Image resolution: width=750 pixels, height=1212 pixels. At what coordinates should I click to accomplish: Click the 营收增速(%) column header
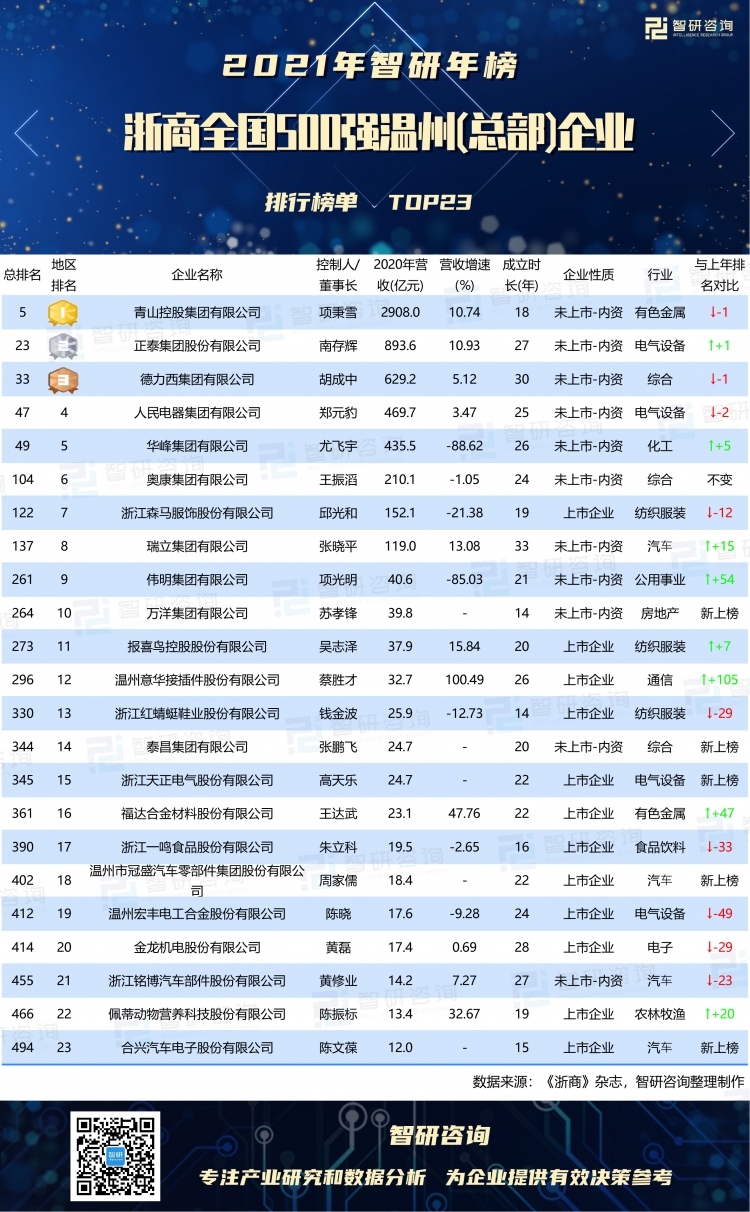pos(465,275)
